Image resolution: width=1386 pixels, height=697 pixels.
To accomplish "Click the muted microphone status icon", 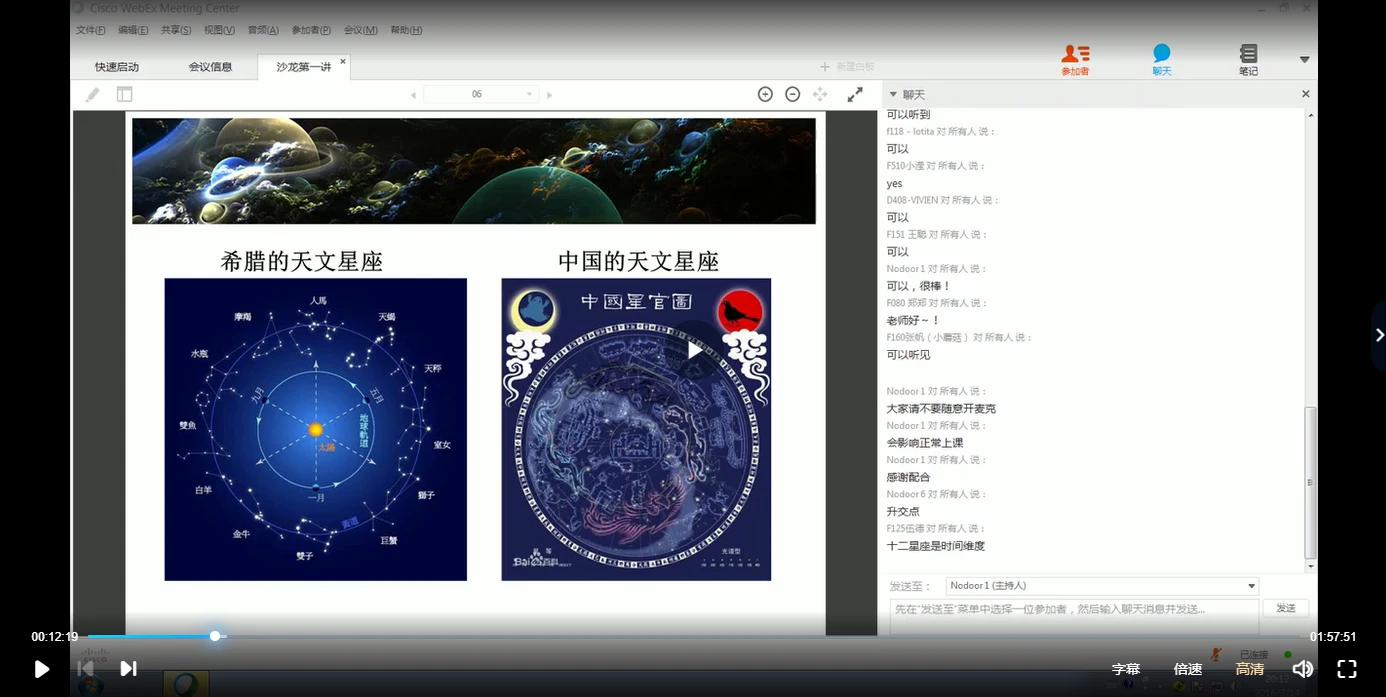I will (1216, 655).
